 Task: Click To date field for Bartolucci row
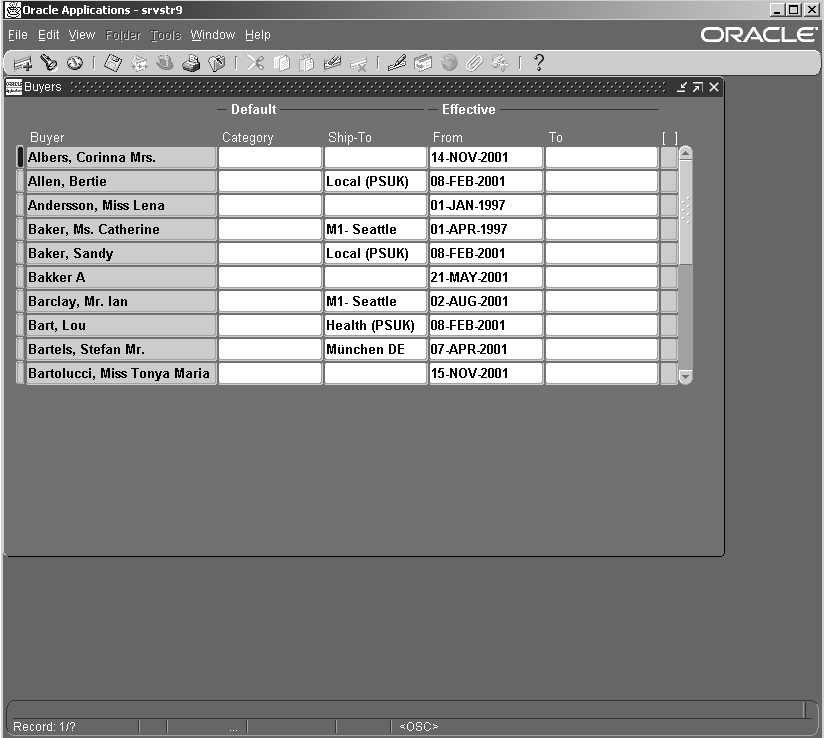tap(602, 373)
